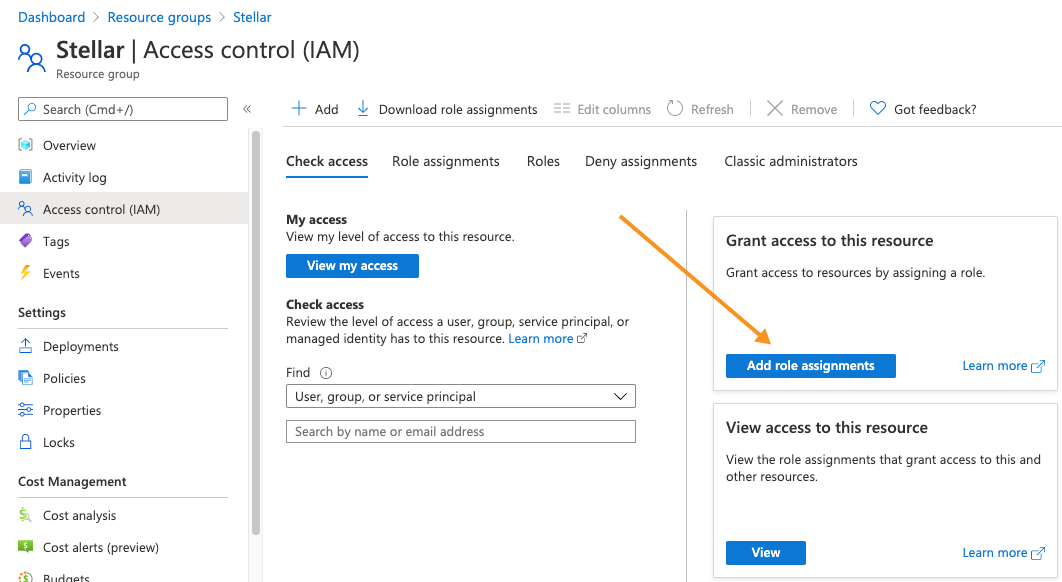Click the View my access button
This screenshot has height=582, width=1062.
(352, 266)
